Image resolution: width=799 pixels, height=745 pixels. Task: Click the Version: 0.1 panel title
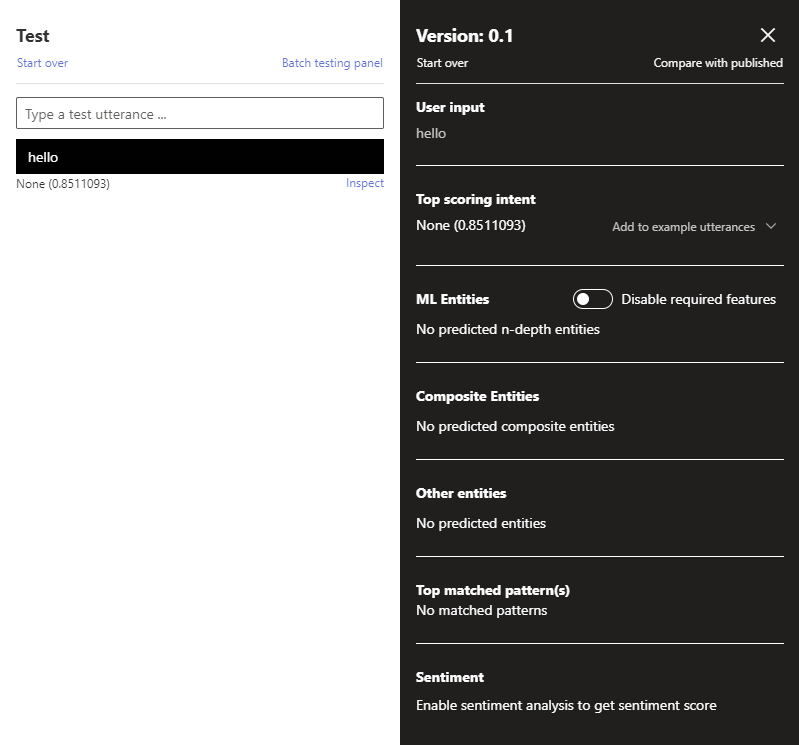[465, 36]
